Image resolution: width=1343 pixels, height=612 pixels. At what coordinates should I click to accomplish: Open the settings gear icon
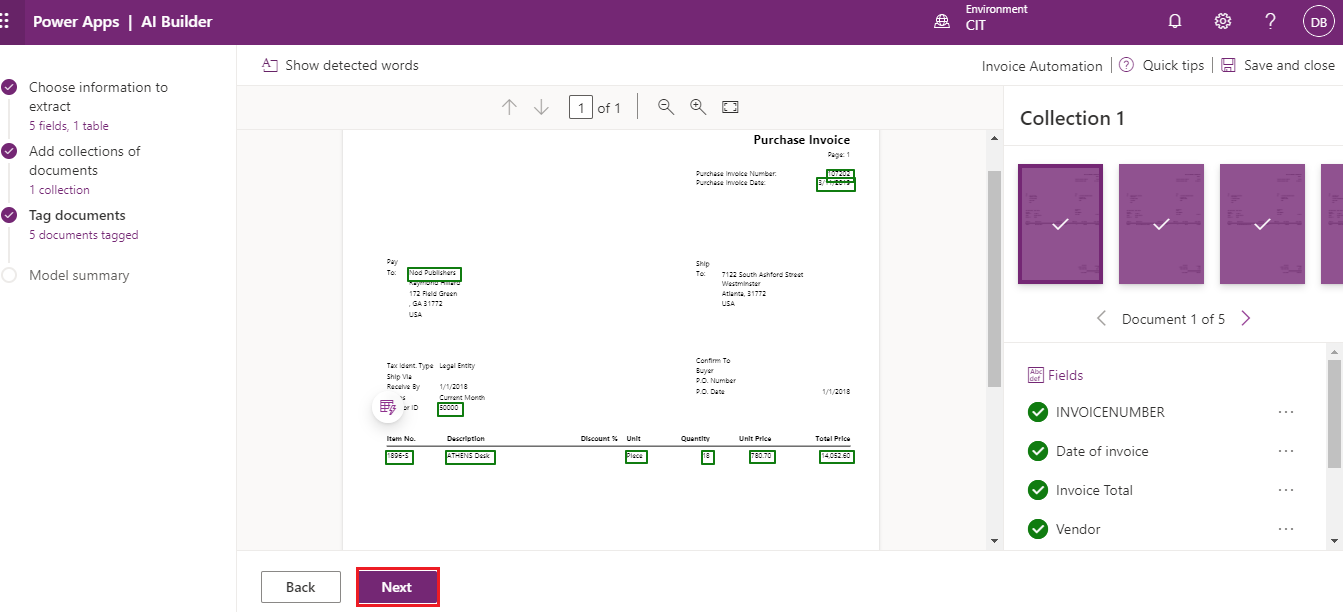click(x=1222, y=21)
